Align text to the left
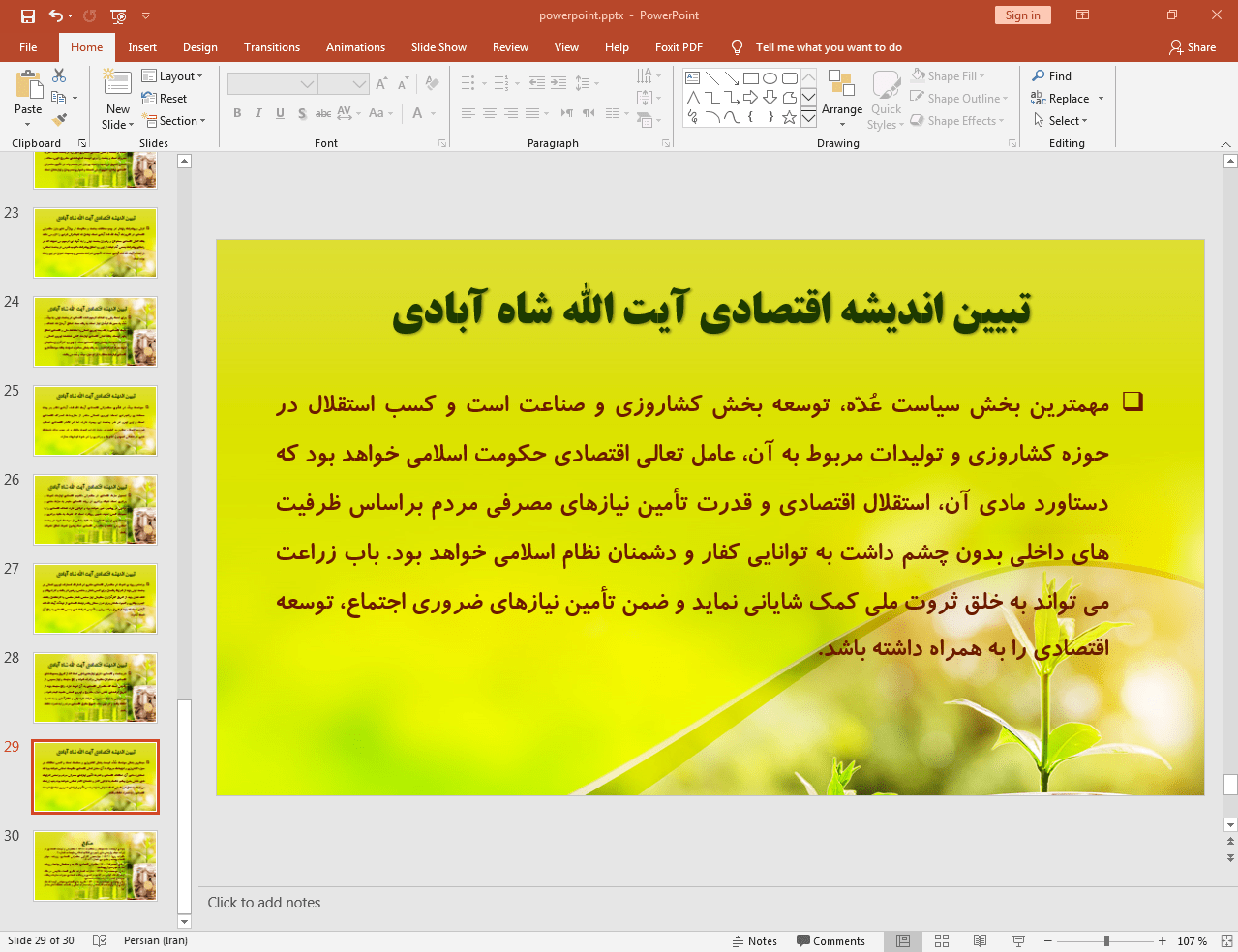 point(468,113)
